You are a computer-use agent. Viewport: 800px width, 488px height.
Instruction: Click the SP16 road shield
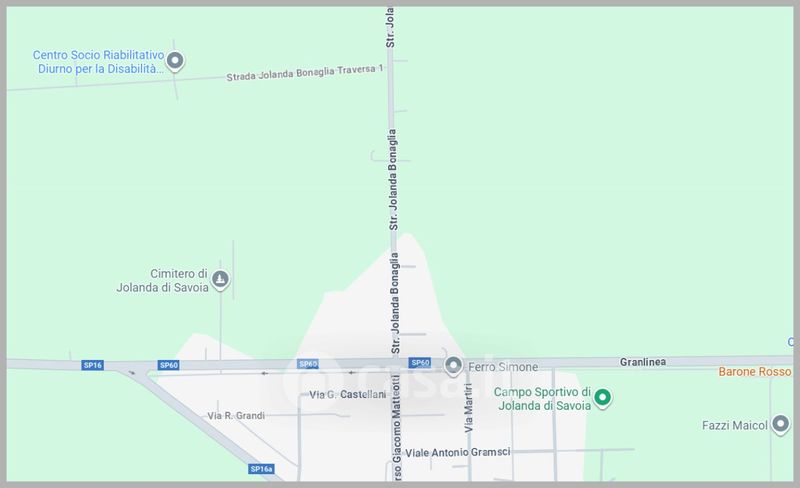pos(92,365)
